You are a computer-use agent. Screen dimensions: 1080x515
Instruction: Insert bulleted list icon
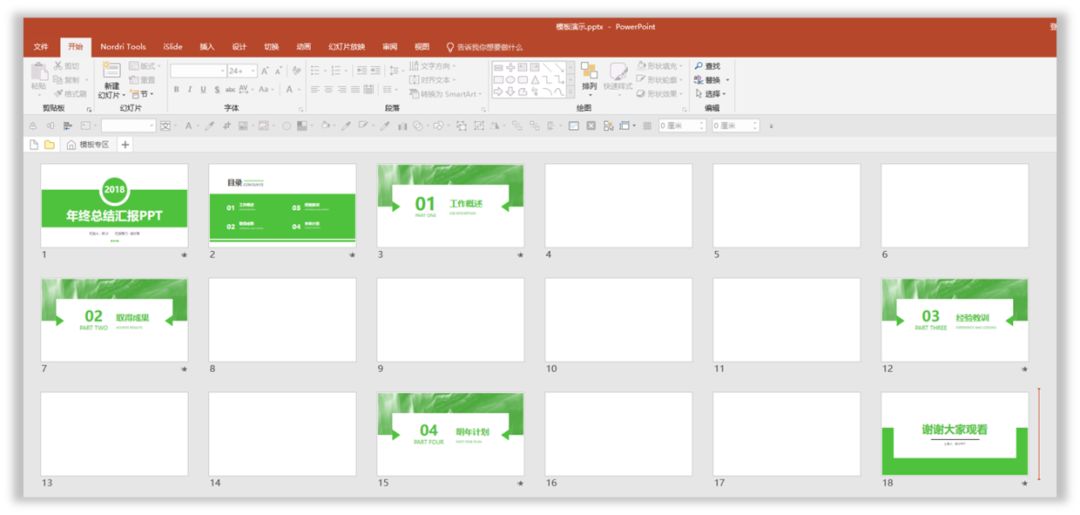315,71
